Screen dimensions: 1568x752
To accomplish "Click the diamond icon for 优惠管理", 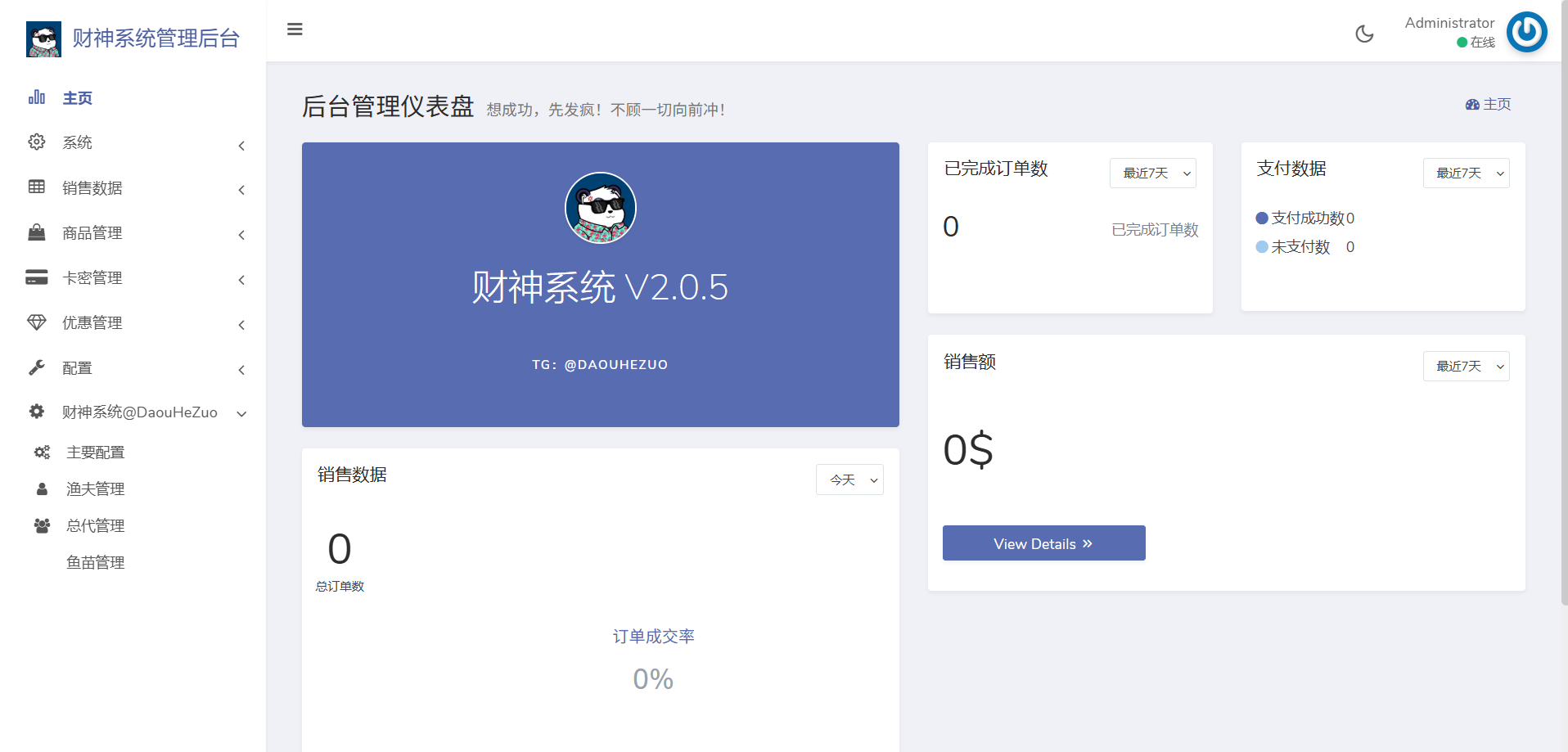I will (x=37, y=322).
